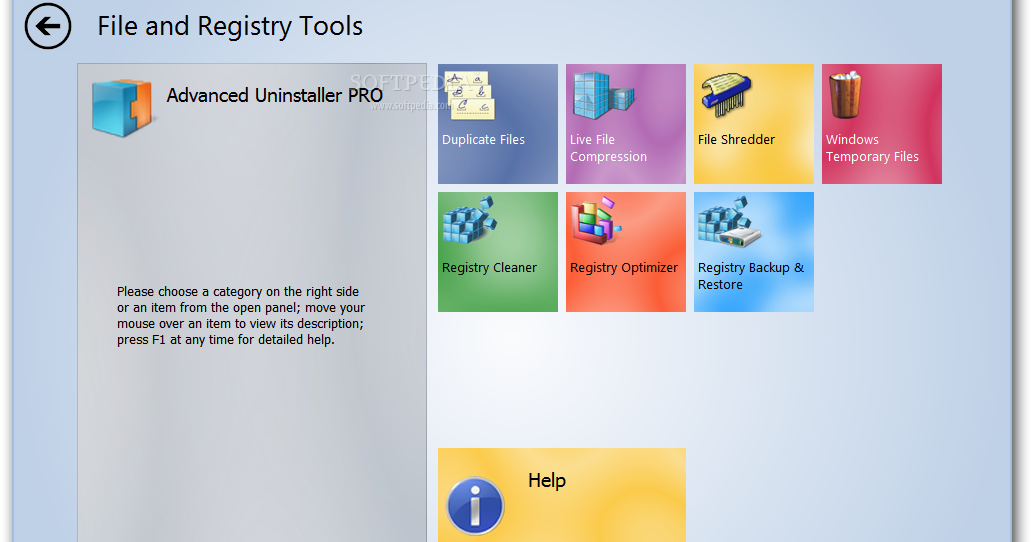Open the Registry Optimizer tile
The width and height of the screenshot is (1032, 542).
pyautogui.click(x=626, y=252)
